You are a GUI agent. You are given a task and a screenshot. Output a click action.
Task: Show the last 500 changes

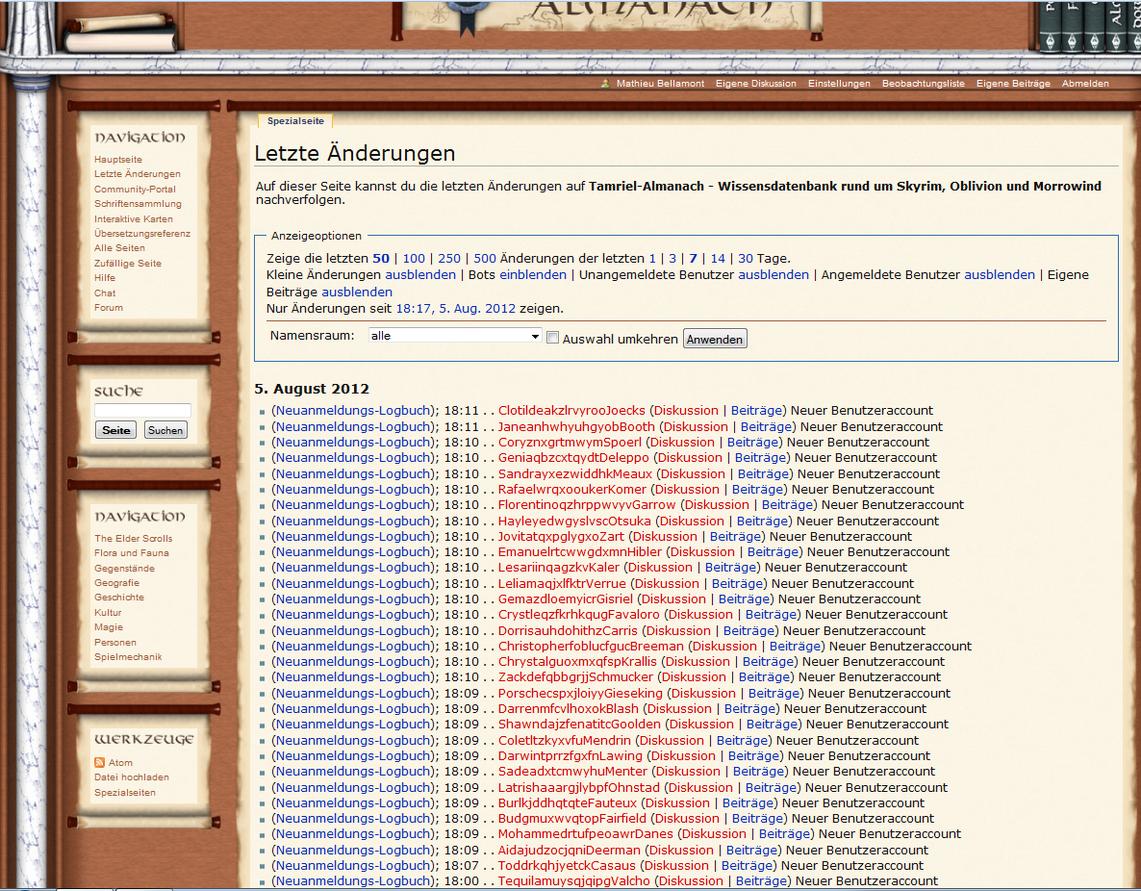click(x=484, y=258)
